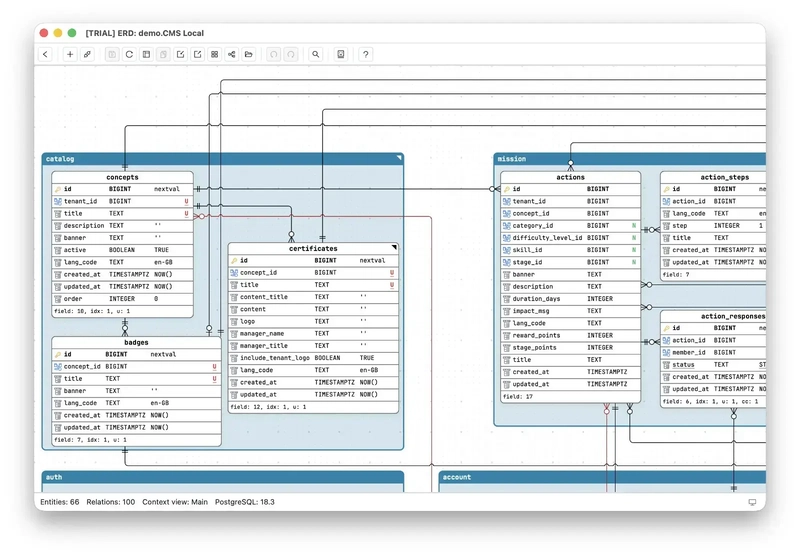
Task: Click the description row in concepts table
Action: pos(122,225)
